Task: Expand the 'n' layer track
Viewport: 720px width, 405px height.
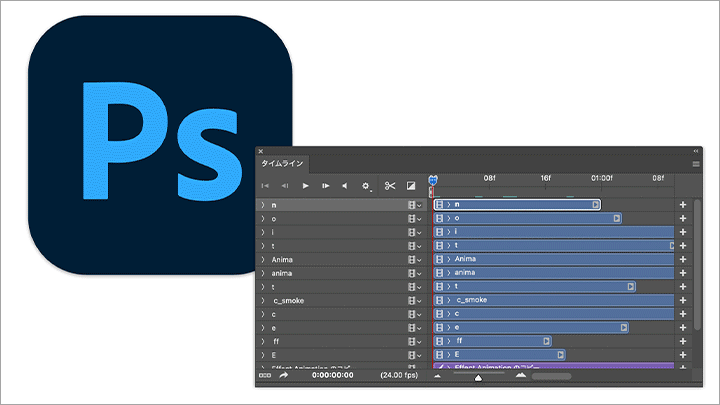Action: coord(263,205)
